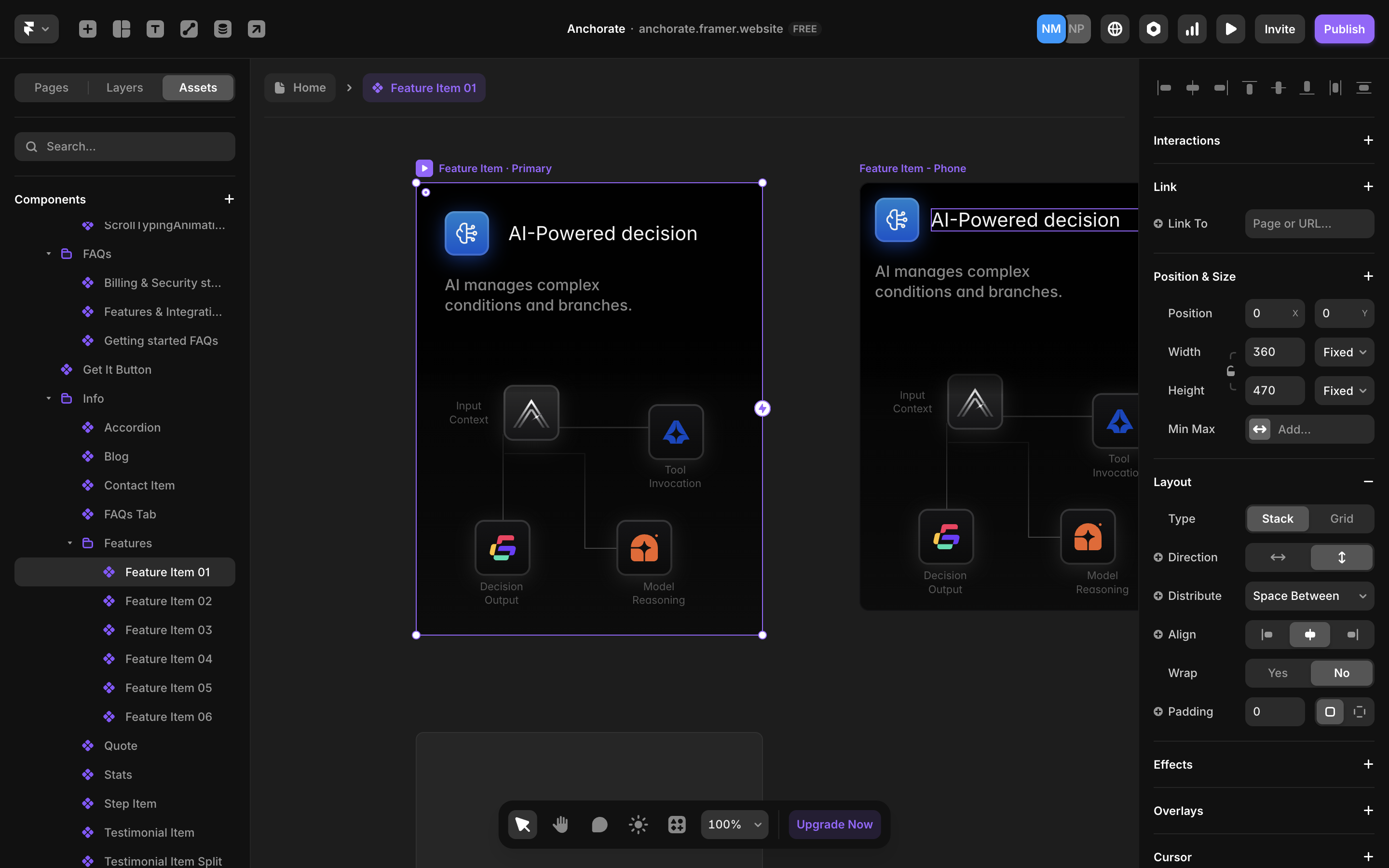Image resolution: width=1389 pixels, height=868 pixels.
Task: Open the Analytics bar chart icon
Action: click(x=1192, y=29)
